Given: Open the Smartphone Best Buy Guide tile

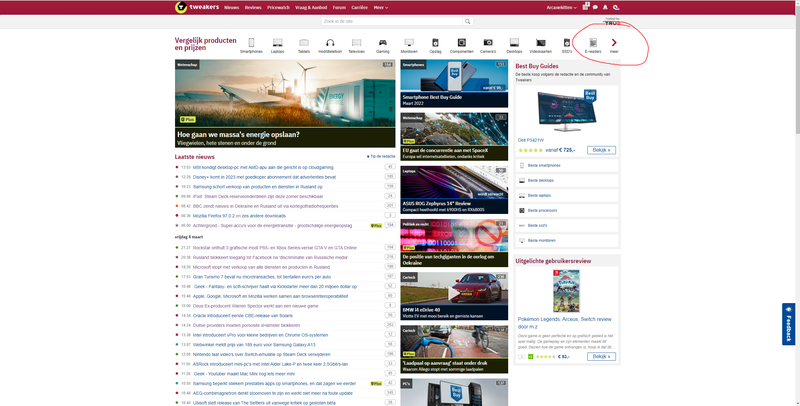Looking at the screenshot, I should 454,84.
